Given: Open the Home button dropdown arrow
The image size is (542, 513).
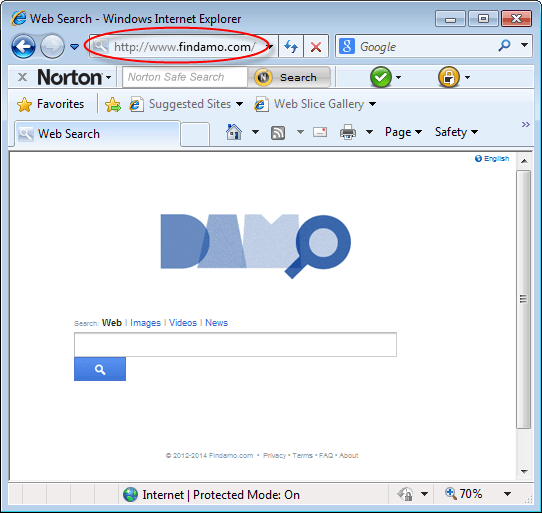Looking at the screenshot, I should coord(255,132).
